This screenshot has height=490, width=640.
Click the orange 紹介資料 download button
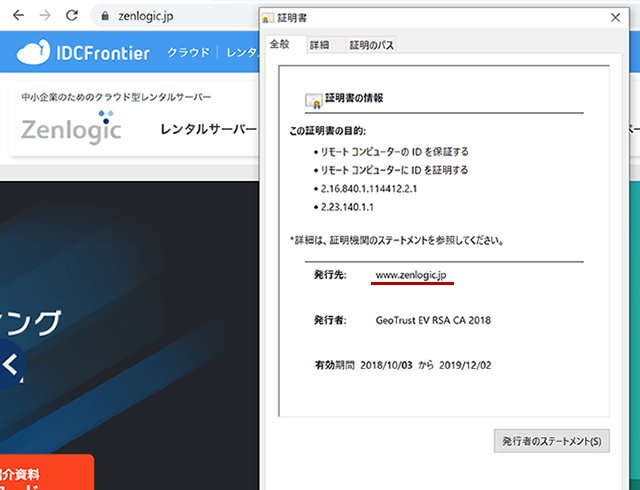pos(45,472)
